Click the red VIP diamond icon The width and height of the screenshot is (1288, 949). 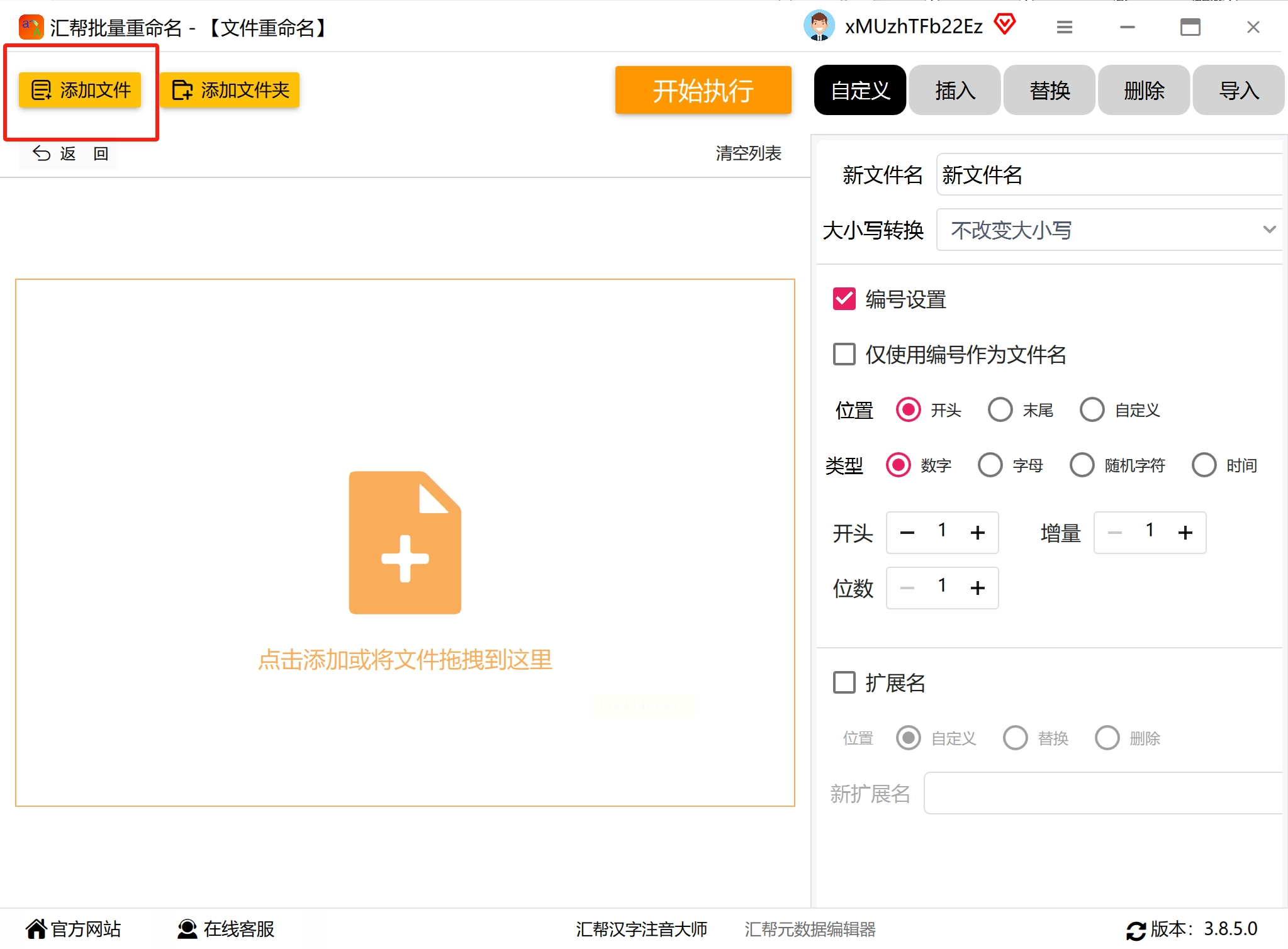[1005, 25]
